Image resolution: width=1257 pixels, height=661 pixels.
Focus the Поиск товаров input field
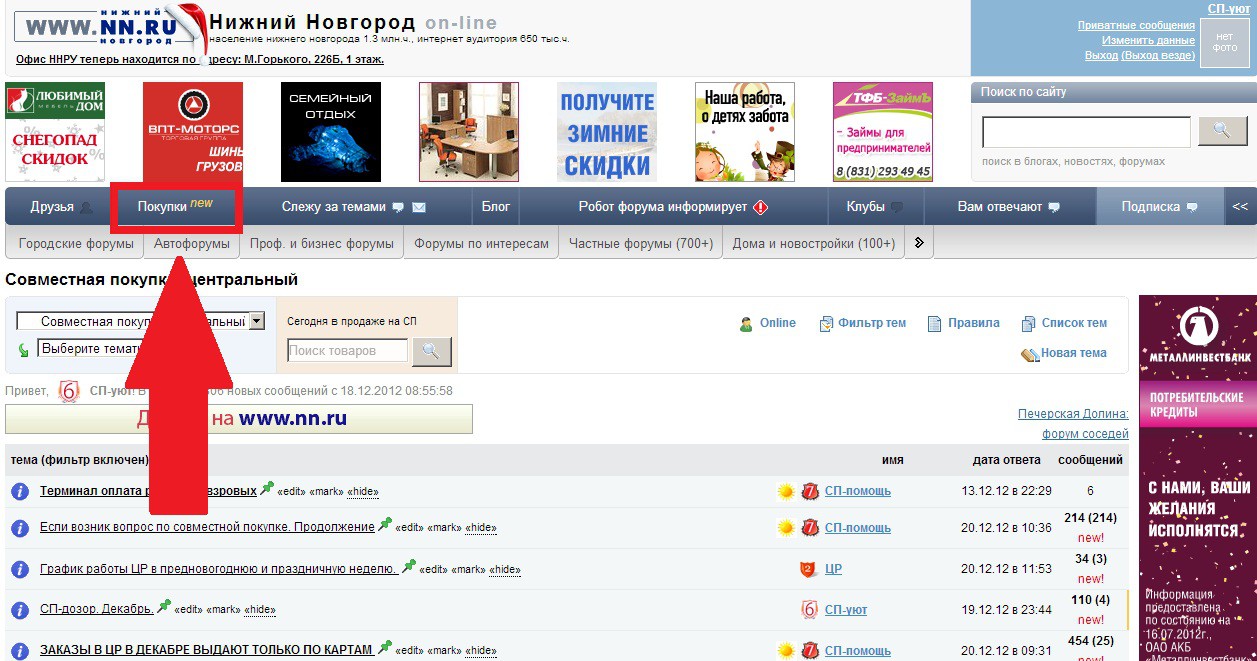tap(348, 351)
